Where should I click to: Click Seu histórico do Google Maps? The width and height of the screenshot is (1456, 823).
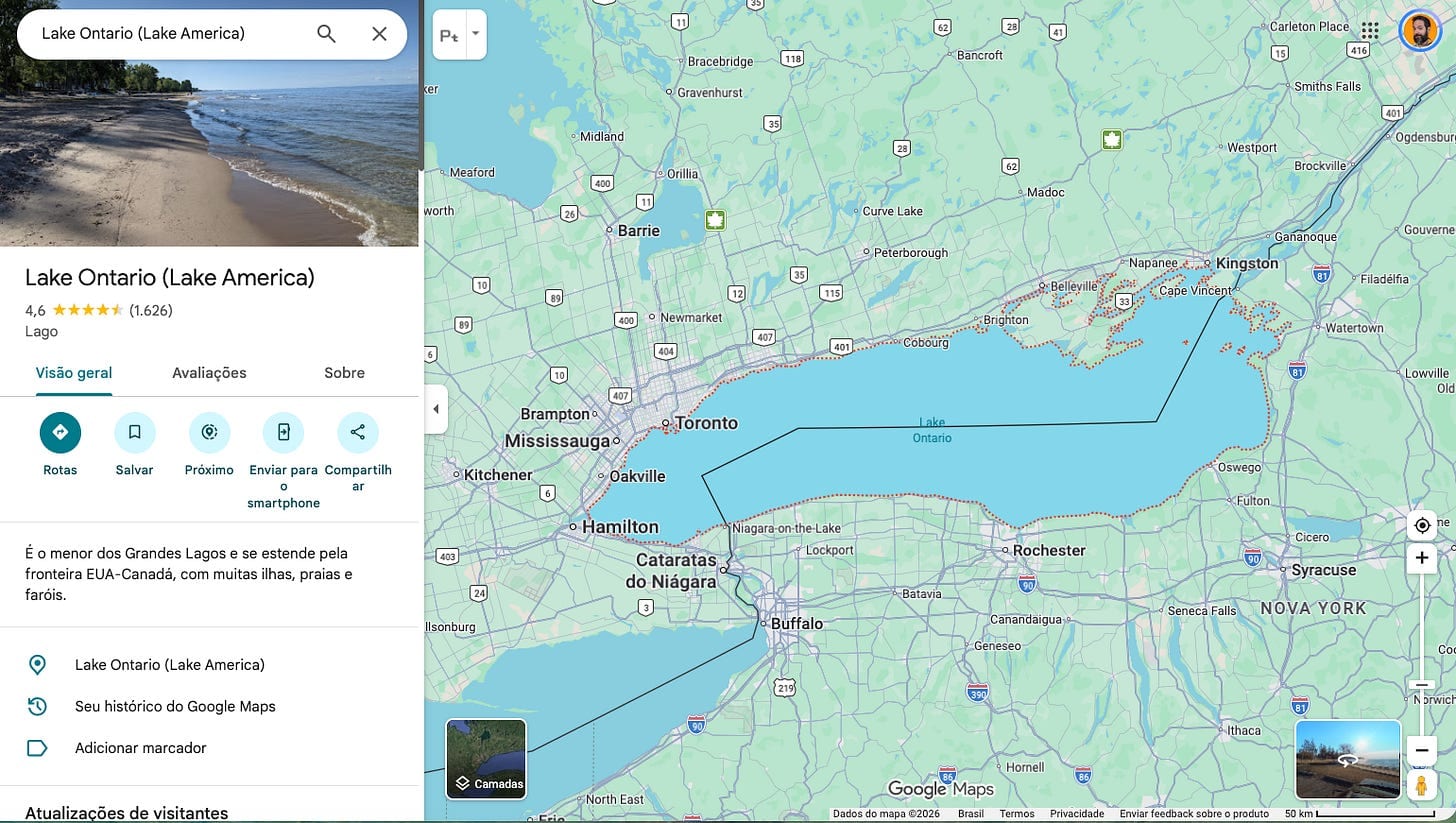tap(175, 706)
